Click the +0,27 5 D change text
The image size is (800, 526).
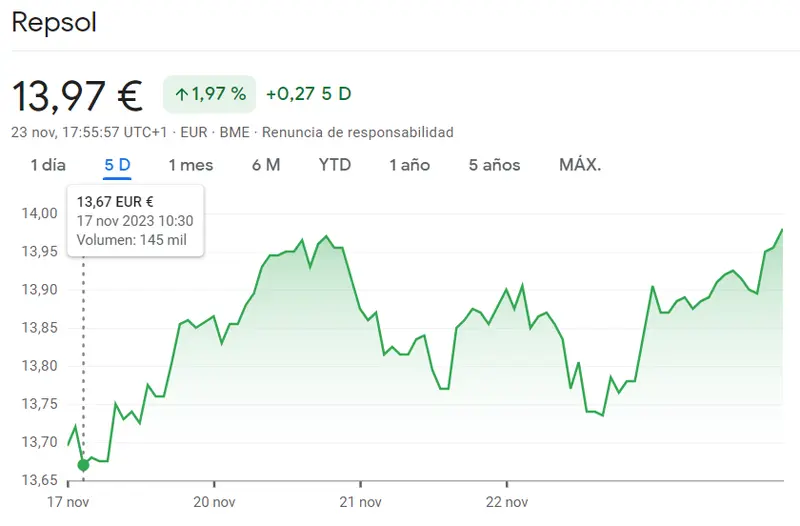point(309,94)
